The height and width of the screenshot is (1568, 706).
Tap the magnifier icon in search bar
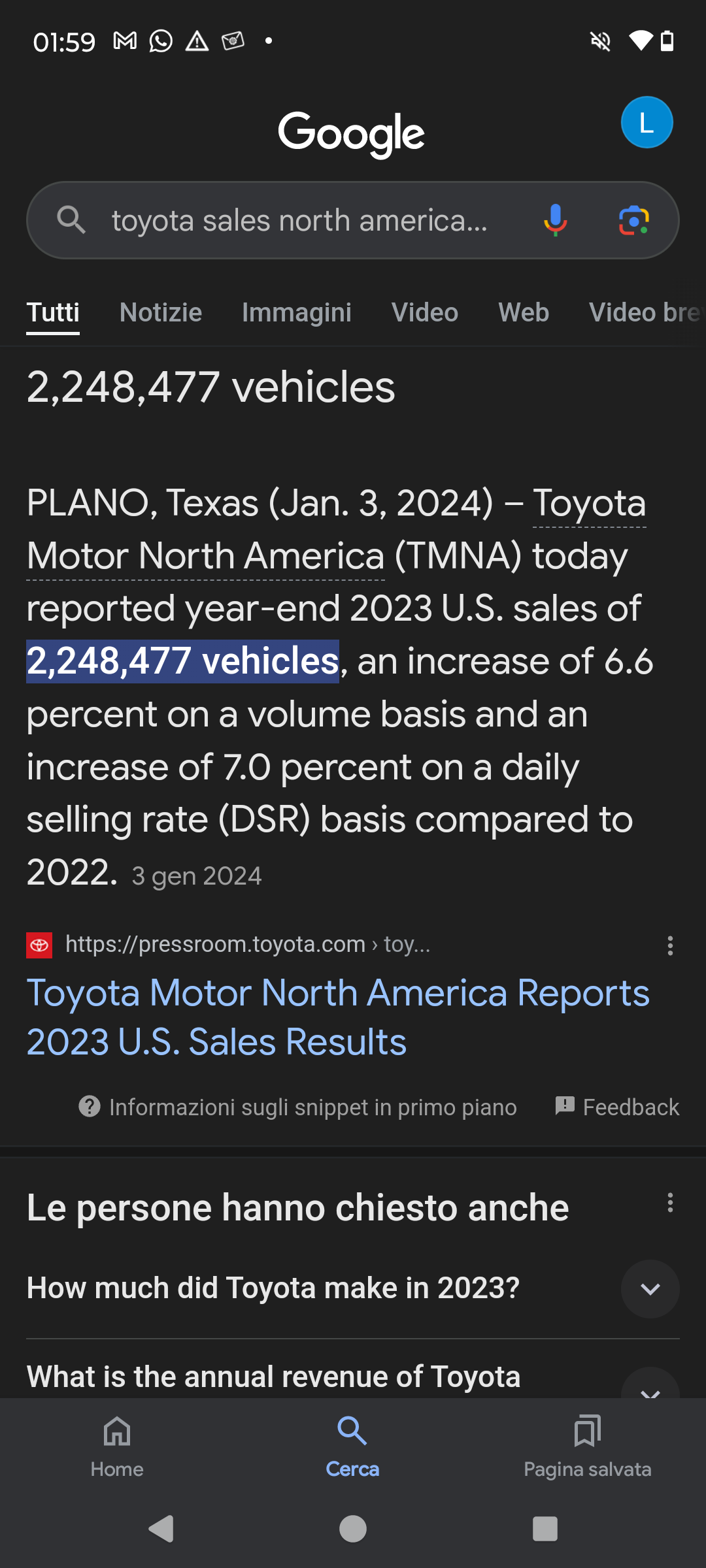click(71, 220)
